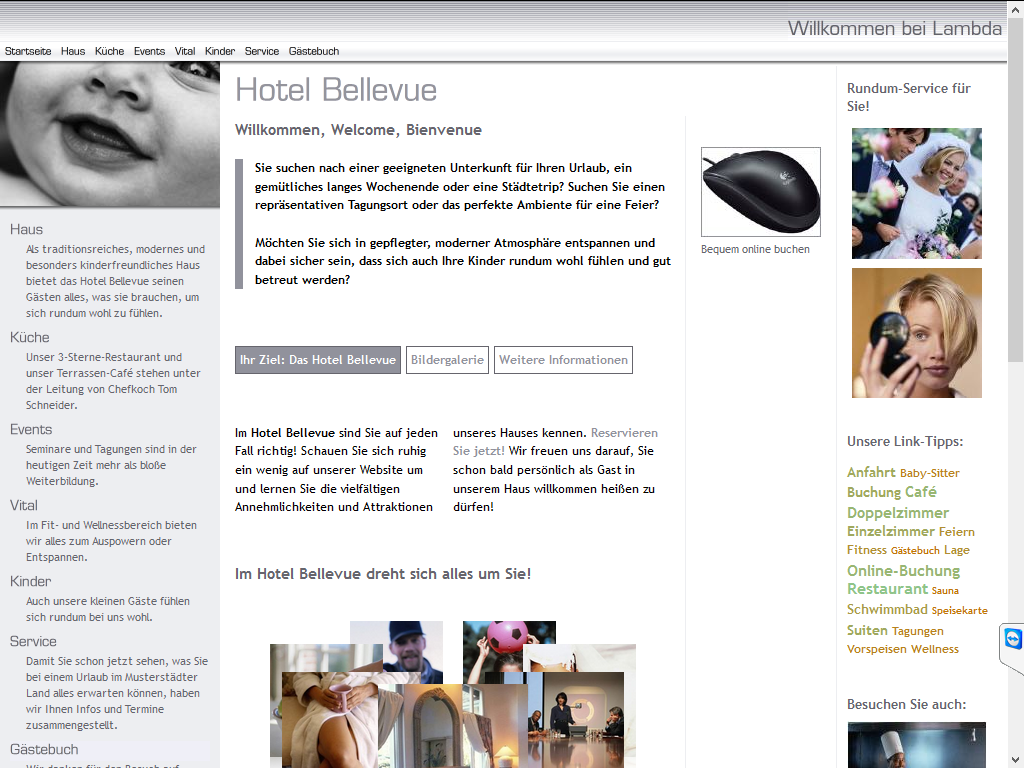Click the sidebar heading Küche
This screenshot has width=1024, height=768.
[x=30, y=337]
